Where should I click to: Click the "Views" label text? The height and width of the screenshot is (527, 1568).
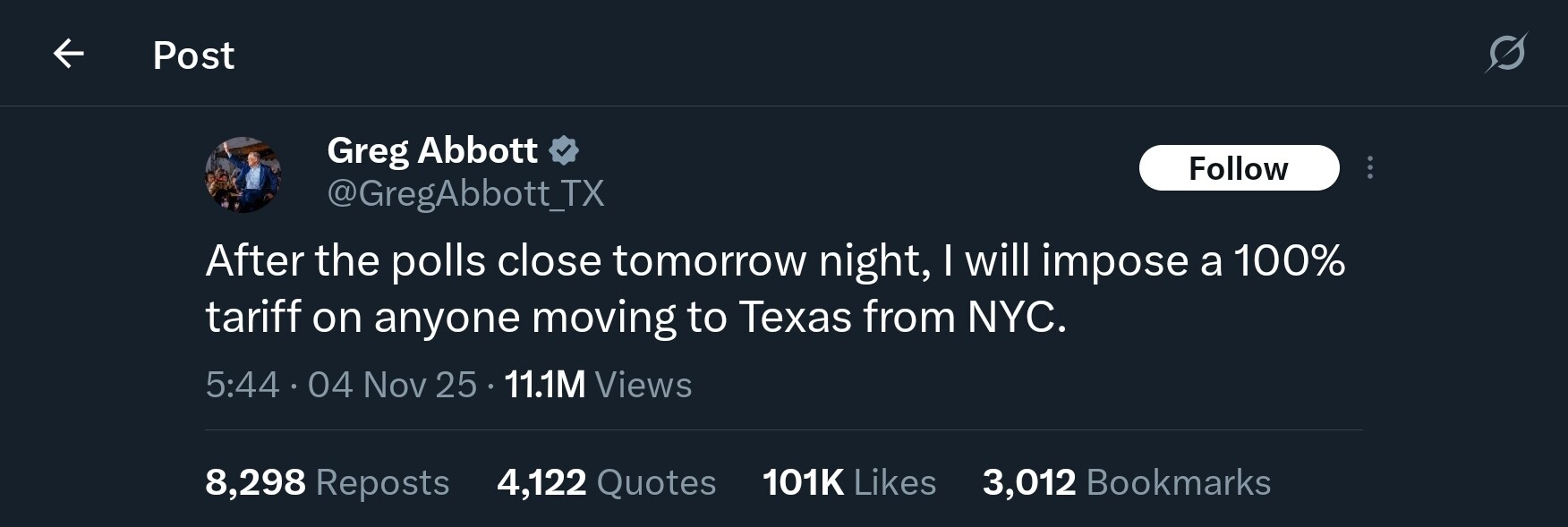click(x=643, y=386)
